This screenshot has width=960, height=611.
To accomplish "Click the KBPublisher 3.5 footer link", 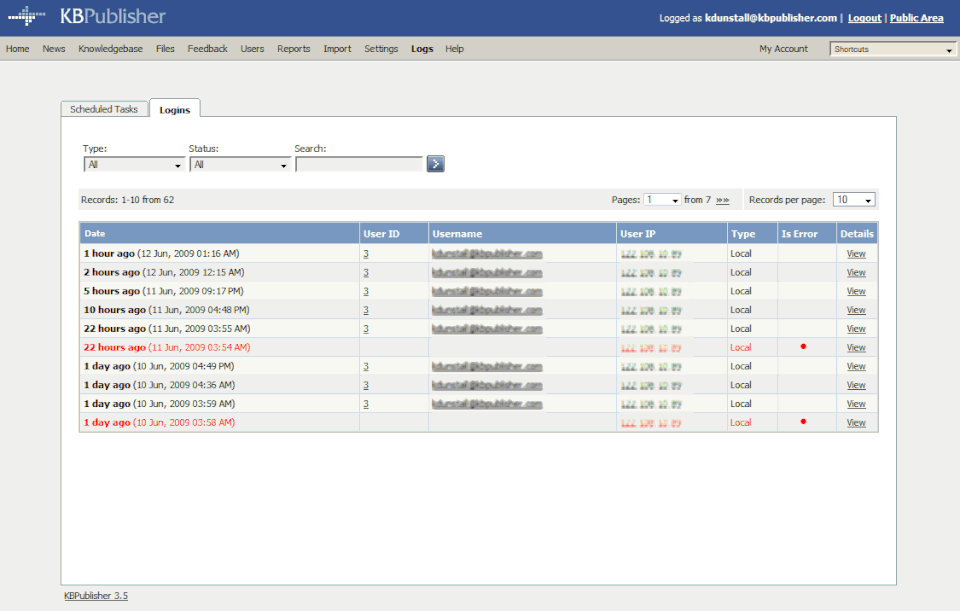I will click(96, 596).
